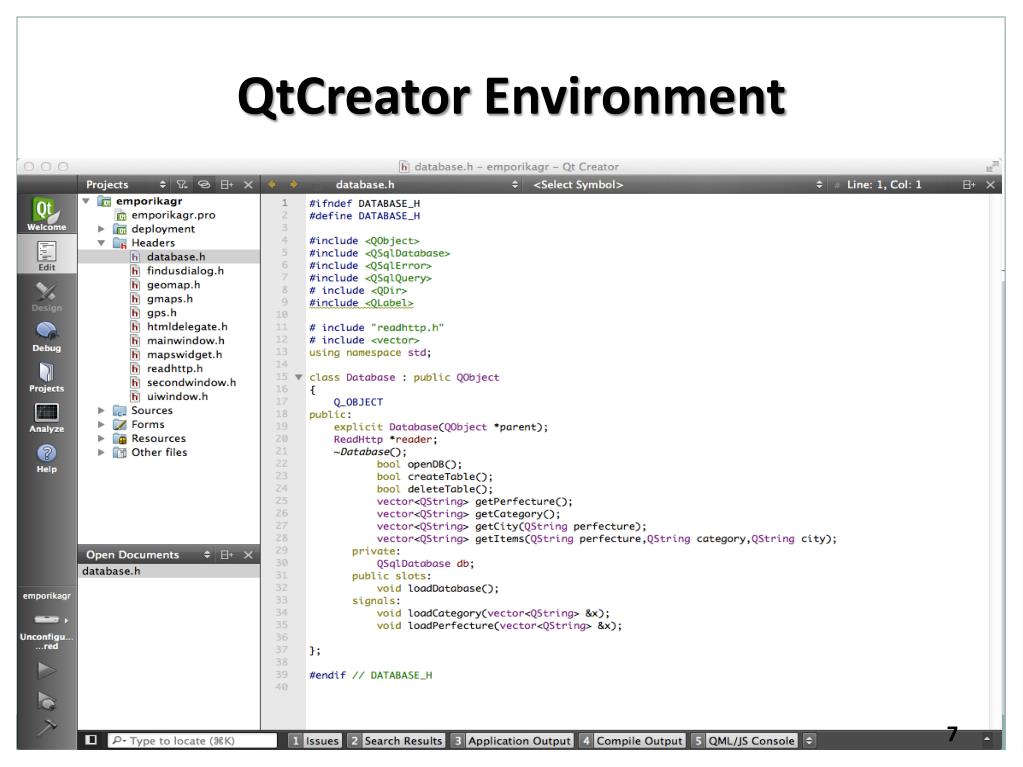Click the Line 1, Col 1 indicator

884,185
